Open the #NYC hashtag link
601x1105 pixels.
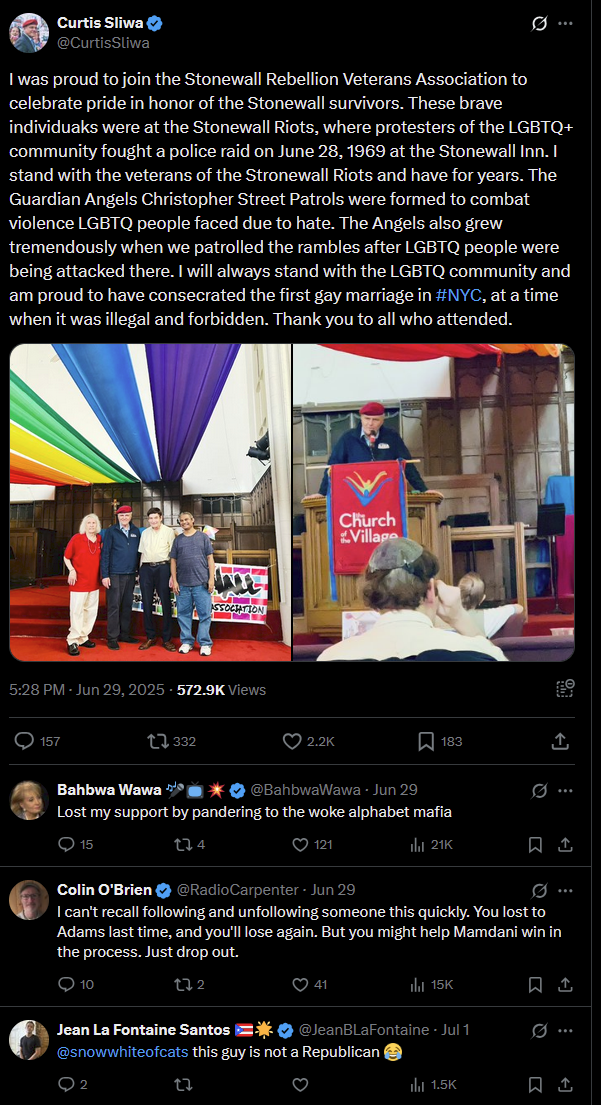[x=459, y=294]
